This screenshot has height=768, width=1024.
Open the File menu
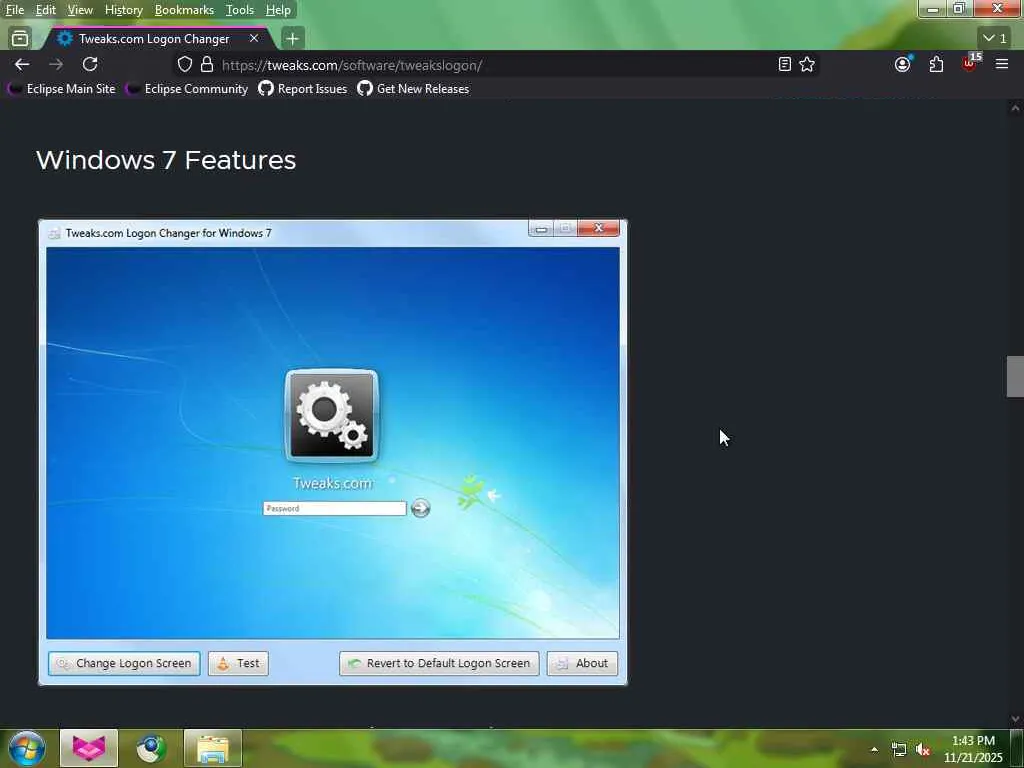click(x=14, y=10)
